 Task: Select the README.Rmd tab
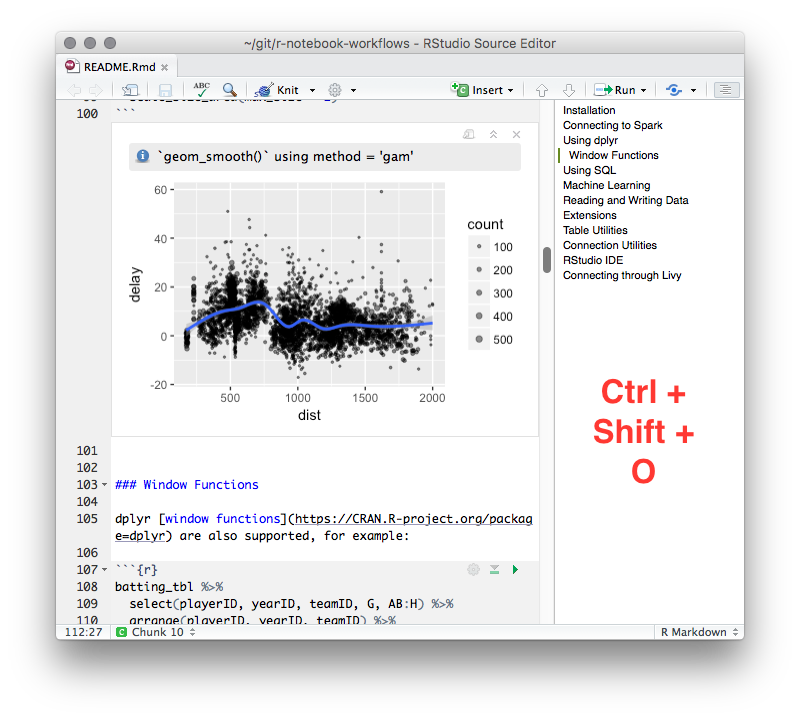point(111,66)
